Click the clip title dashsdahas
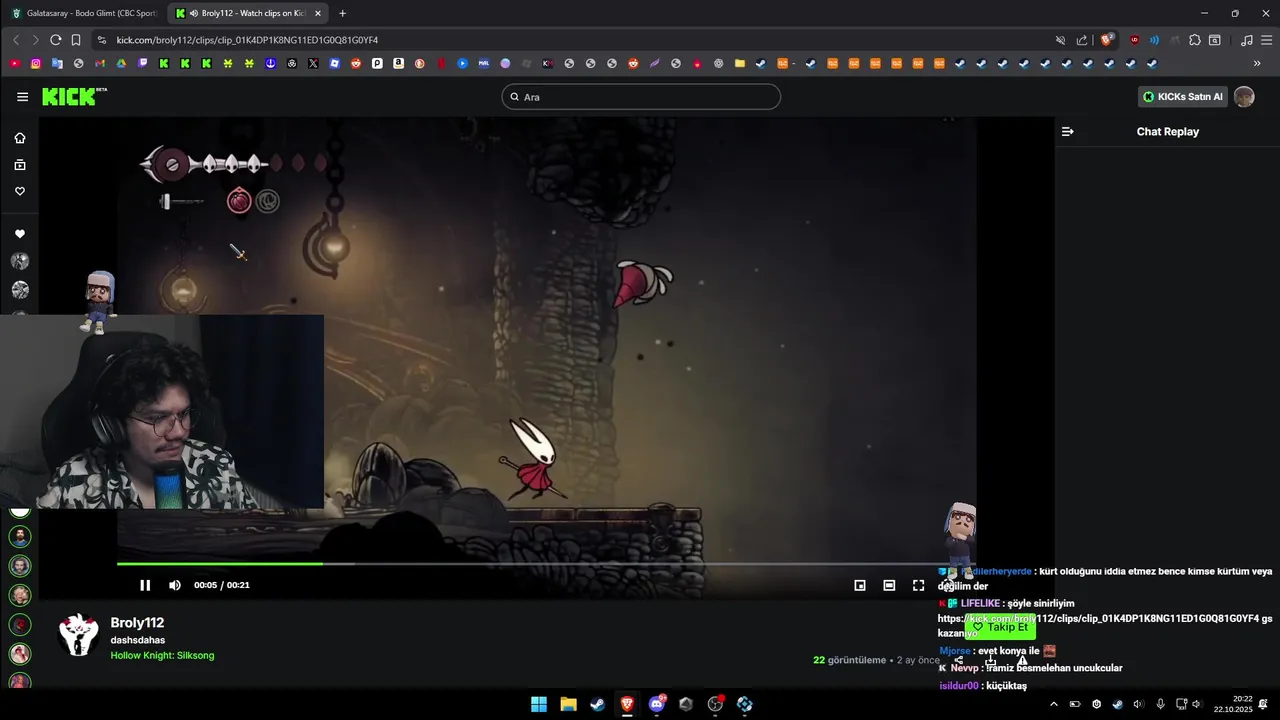The width and height of the screenshot is (1280, 720). pos(138,640)
